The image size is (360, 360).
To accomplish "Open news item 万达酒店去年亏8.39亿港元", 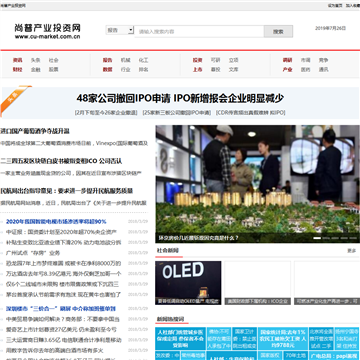I will [x=64, y=274].
